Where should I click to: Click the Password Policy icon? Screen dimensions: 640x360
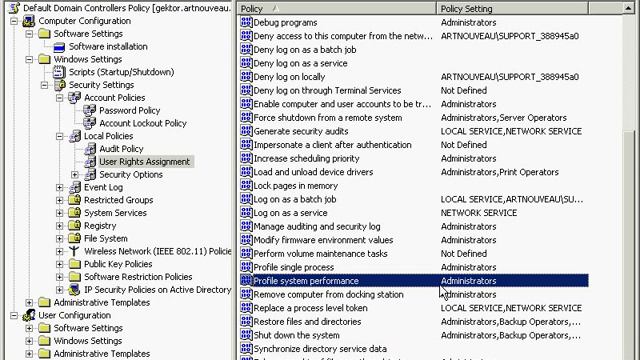(x=89, y=110)
